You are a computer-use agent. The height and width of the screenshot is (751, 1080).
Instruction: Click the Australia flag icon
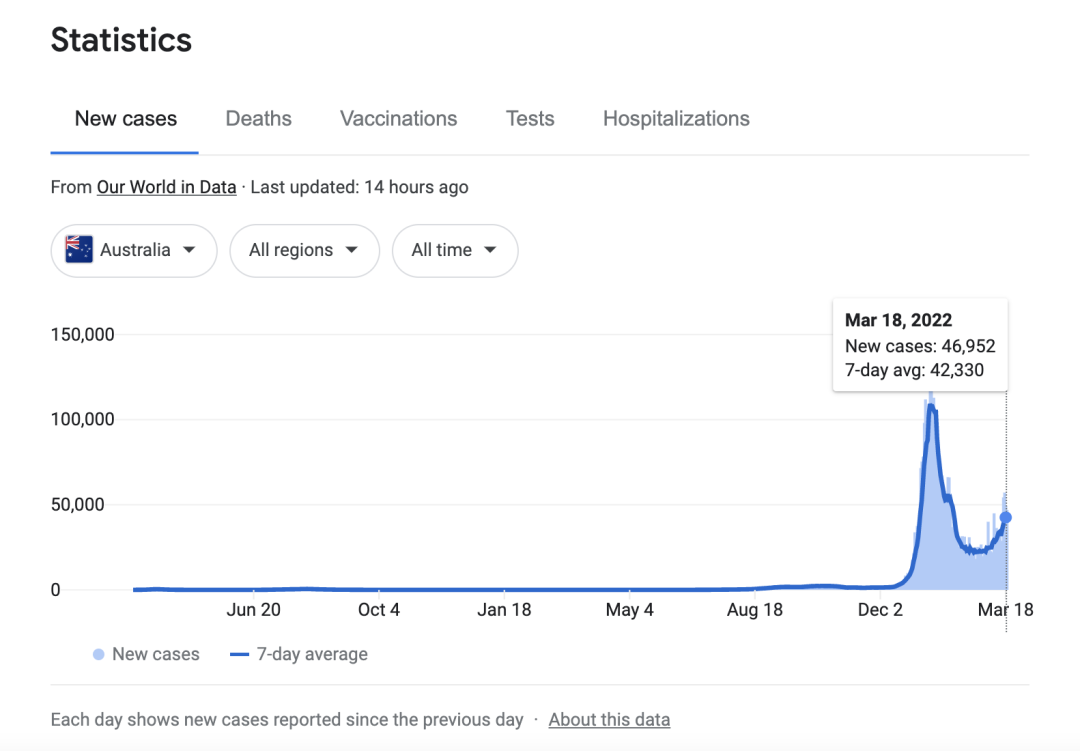click(79, 250)
